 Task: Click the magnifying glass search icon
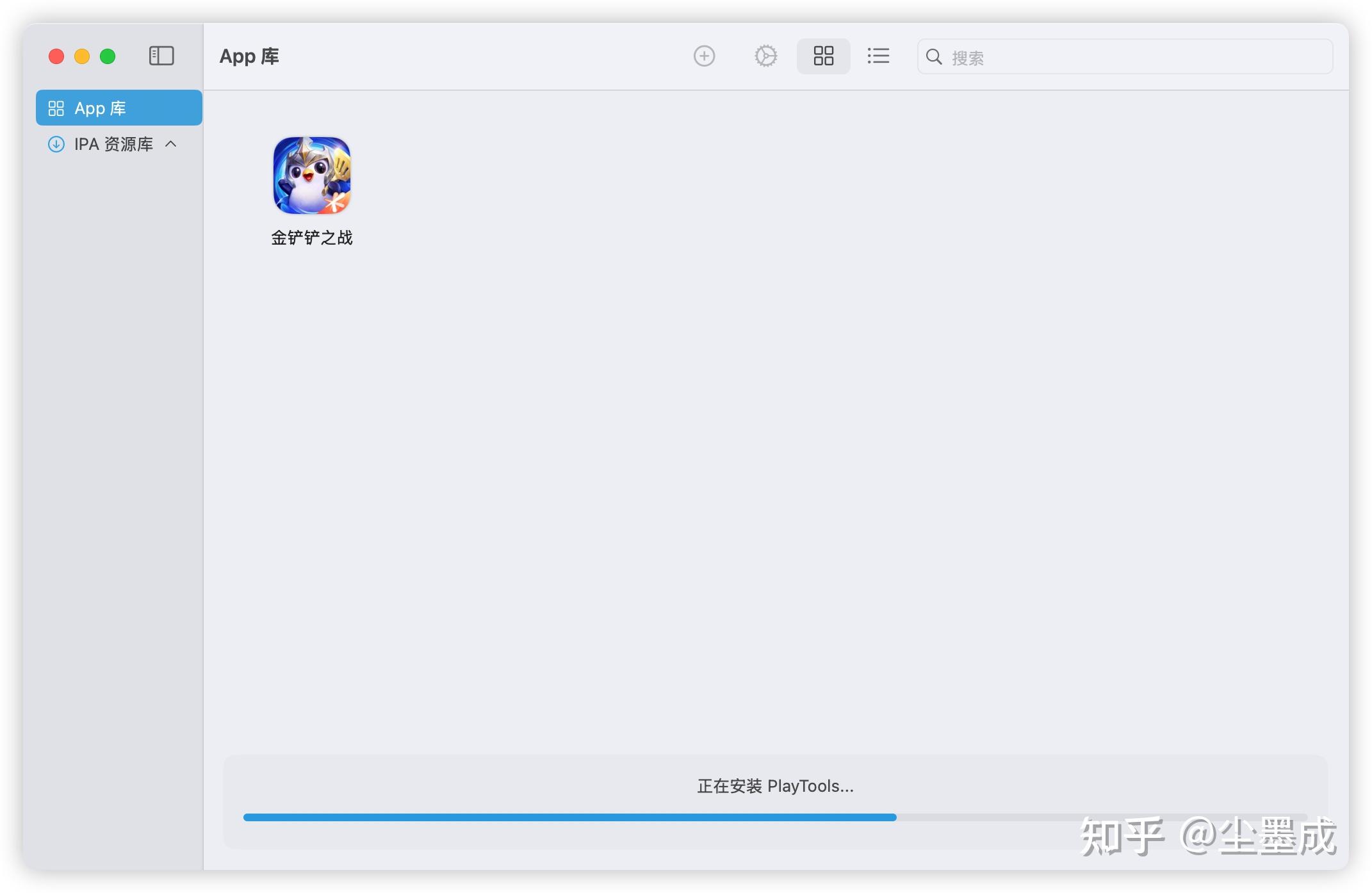[934, 57]
